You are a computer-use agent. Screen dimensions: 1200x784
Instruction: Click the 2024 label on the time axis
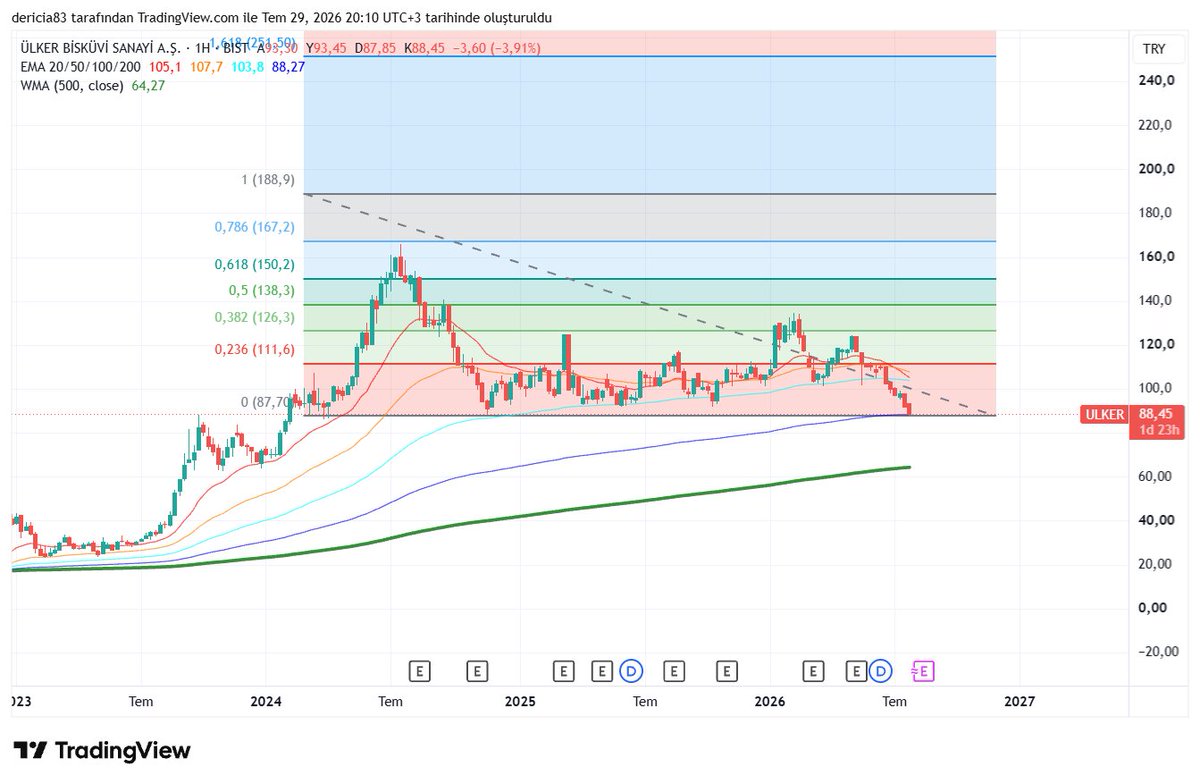tap(267, 702)
